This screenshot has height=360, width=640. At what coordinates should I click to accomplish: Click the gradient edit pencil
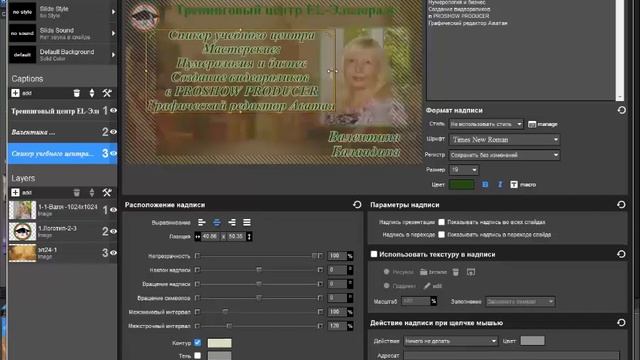(433, 286)
